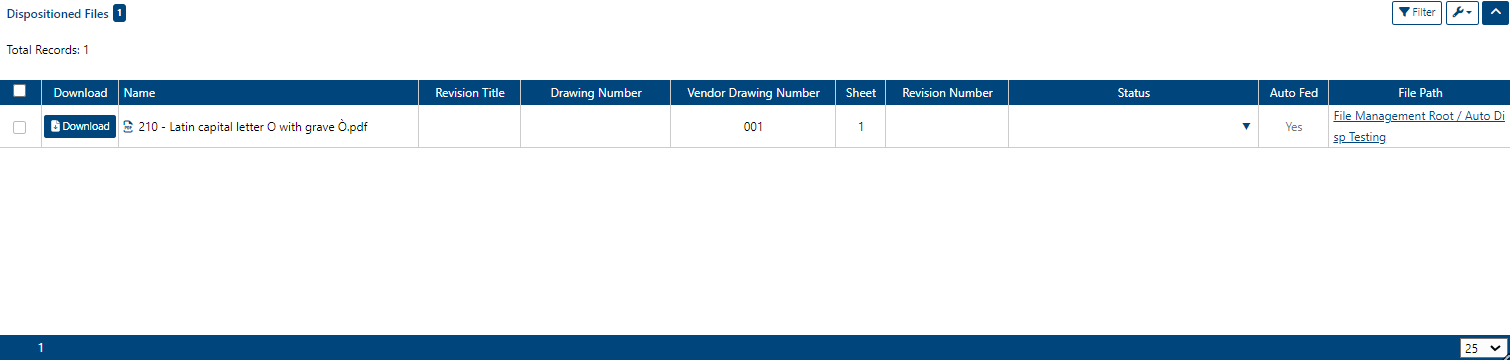This screenshot has height=360, width=1510.
Task: Select the page size 25 dropdown
Action: 1483,348
